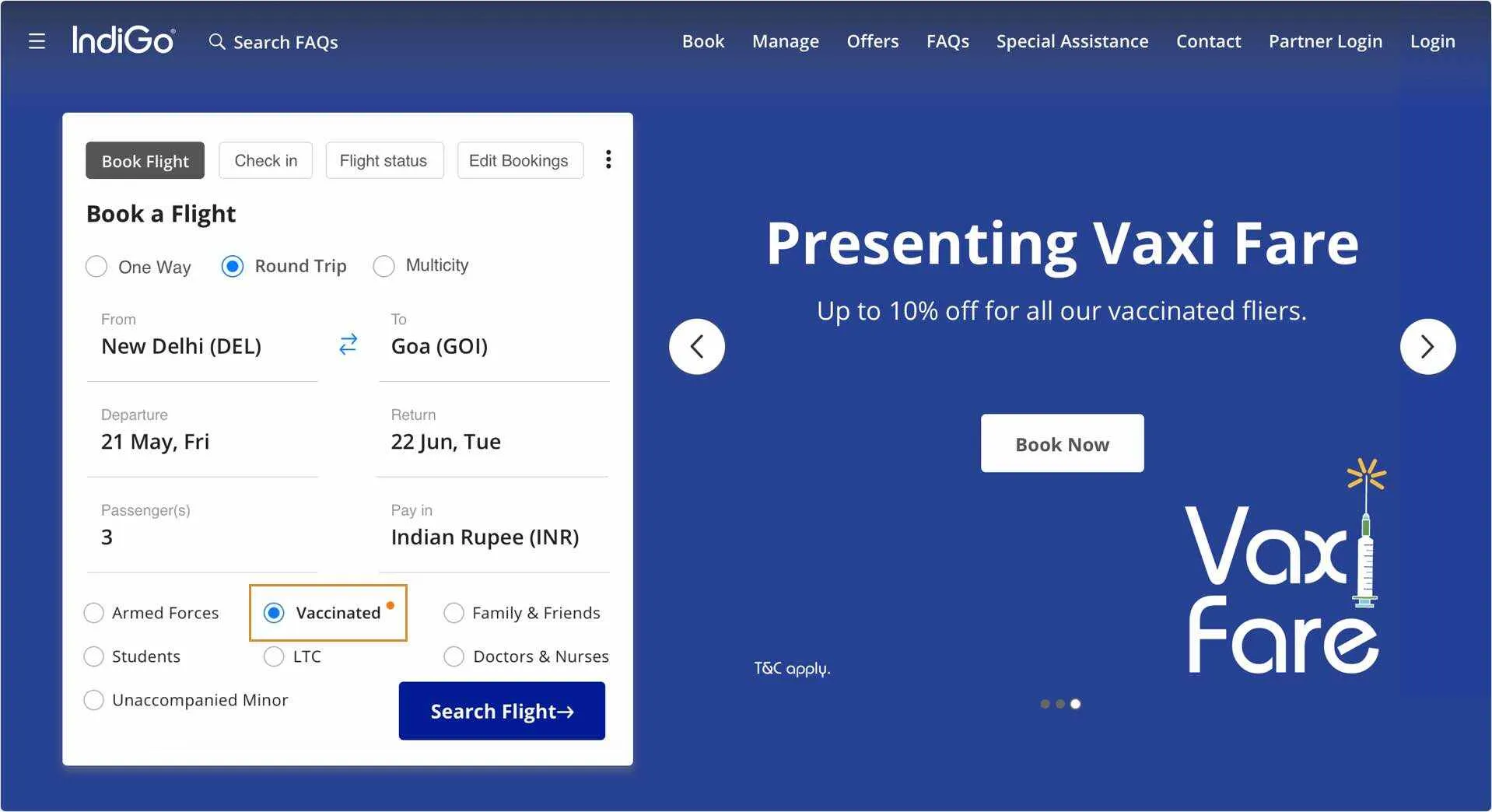Image resolution: width=1492 pixels, height=812 pixels.
Task: Click Partner Login link
Action: (x=1326, y=41)
